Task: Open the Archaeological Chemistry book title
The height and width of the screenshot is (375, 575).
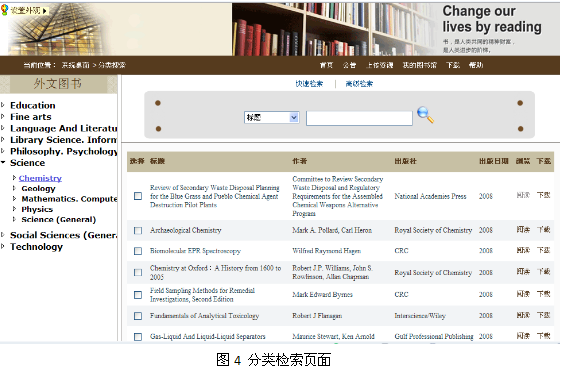Action: [186, 230]
